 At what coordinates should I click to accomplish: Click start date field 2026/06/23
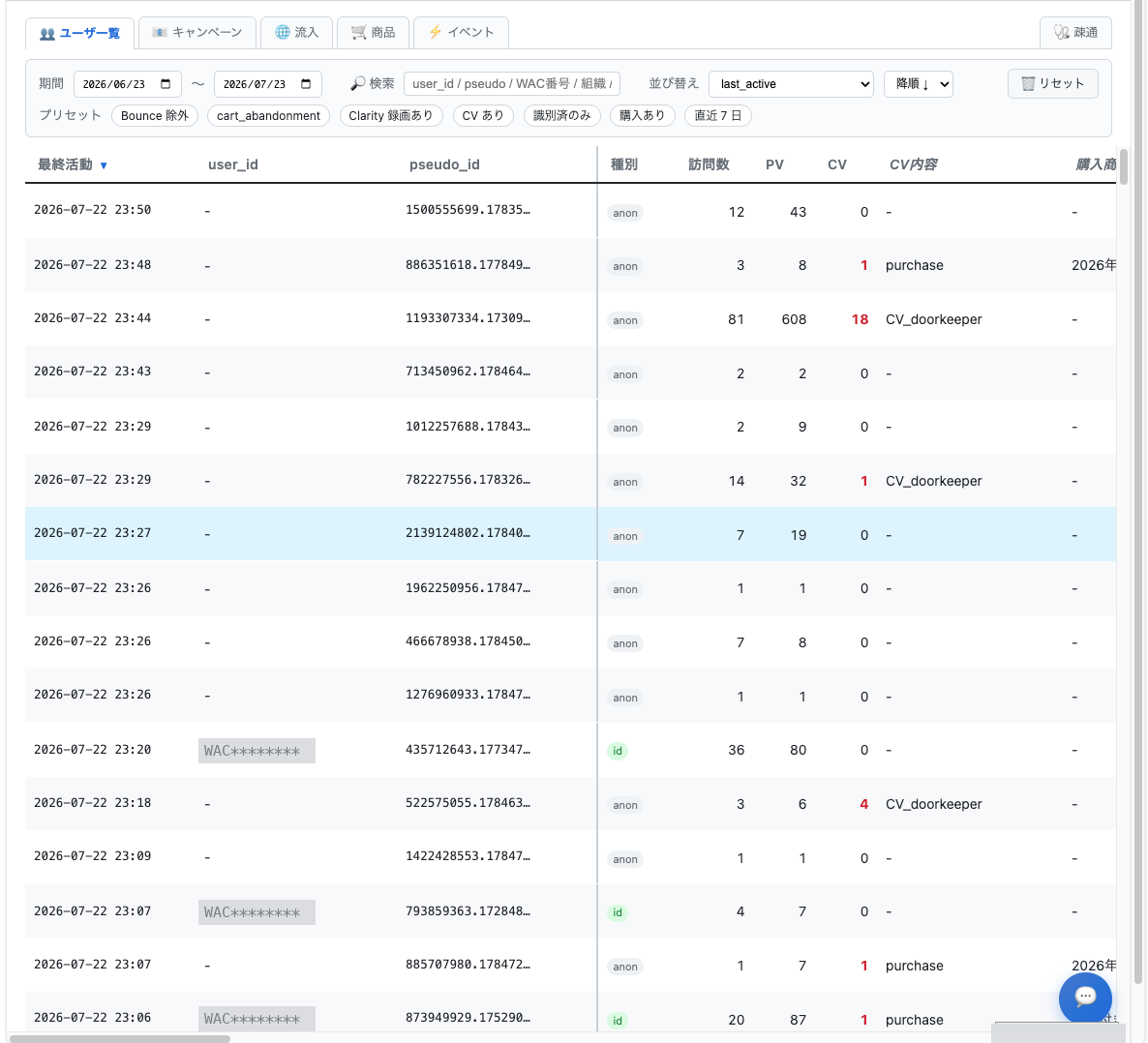coord(128,83)
